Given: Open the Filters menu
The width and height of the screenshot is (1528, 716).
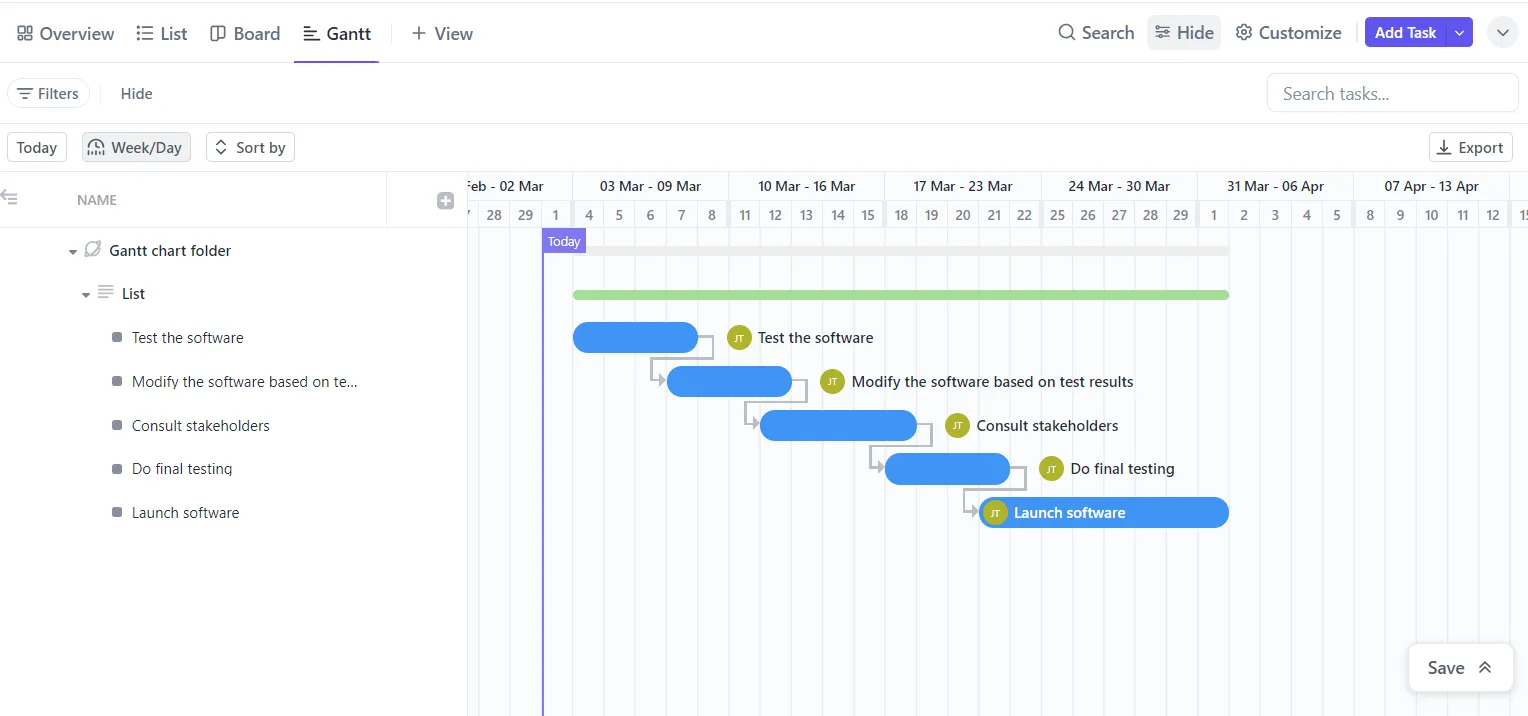Looking at the screenshot, I should coord(48,93).
